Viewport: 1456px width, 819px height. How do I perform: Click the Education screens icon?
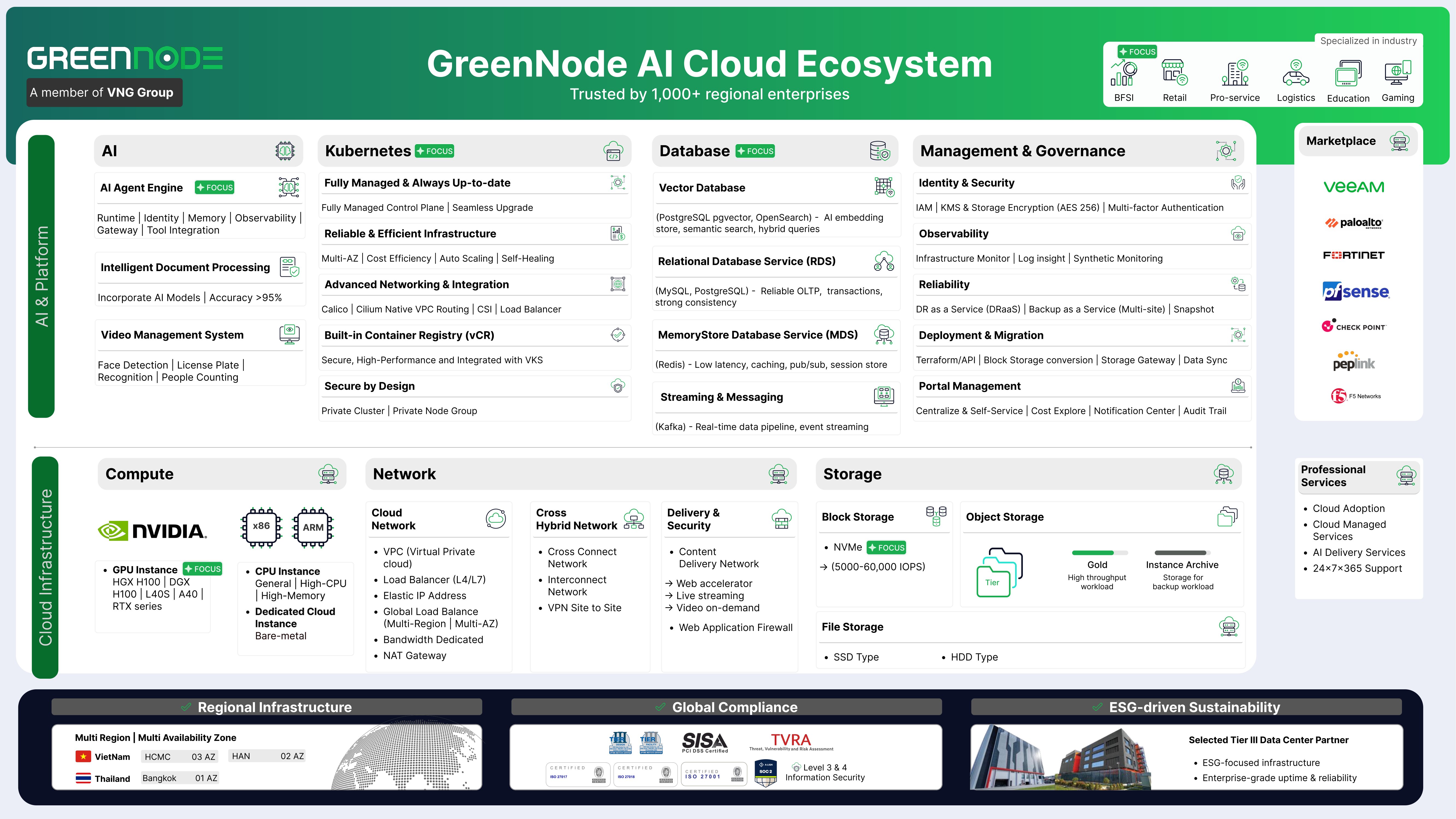(1348, 73)
